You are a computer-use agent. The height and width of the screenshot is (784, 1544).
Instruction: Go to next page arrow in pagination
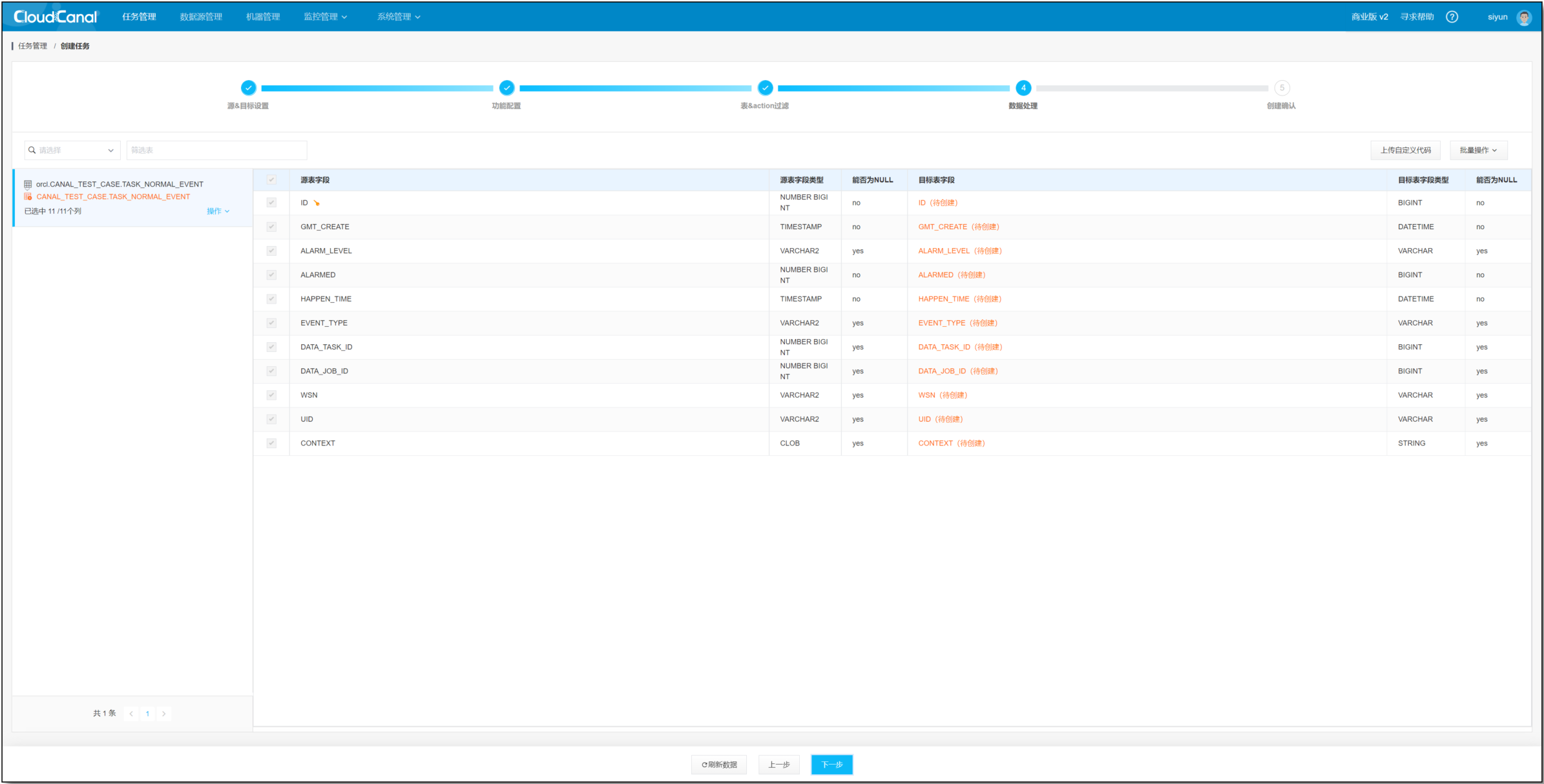click(x=164, y=714)
